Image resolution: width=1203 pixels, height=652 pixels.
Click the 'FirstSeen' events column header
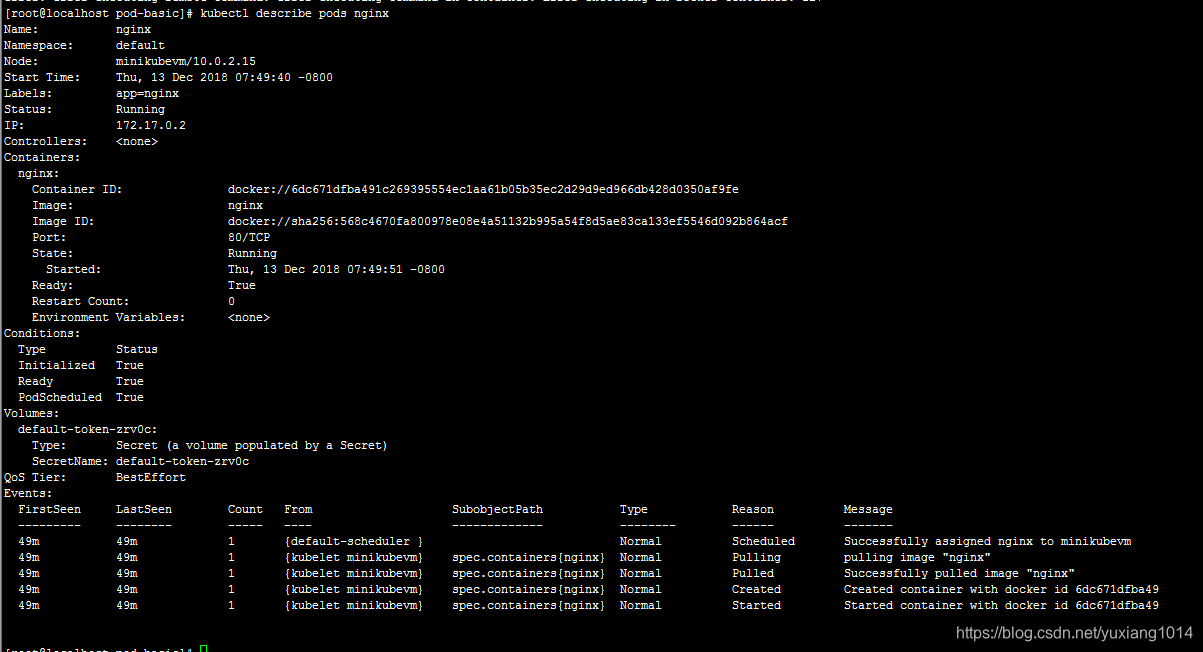[49, 509]
